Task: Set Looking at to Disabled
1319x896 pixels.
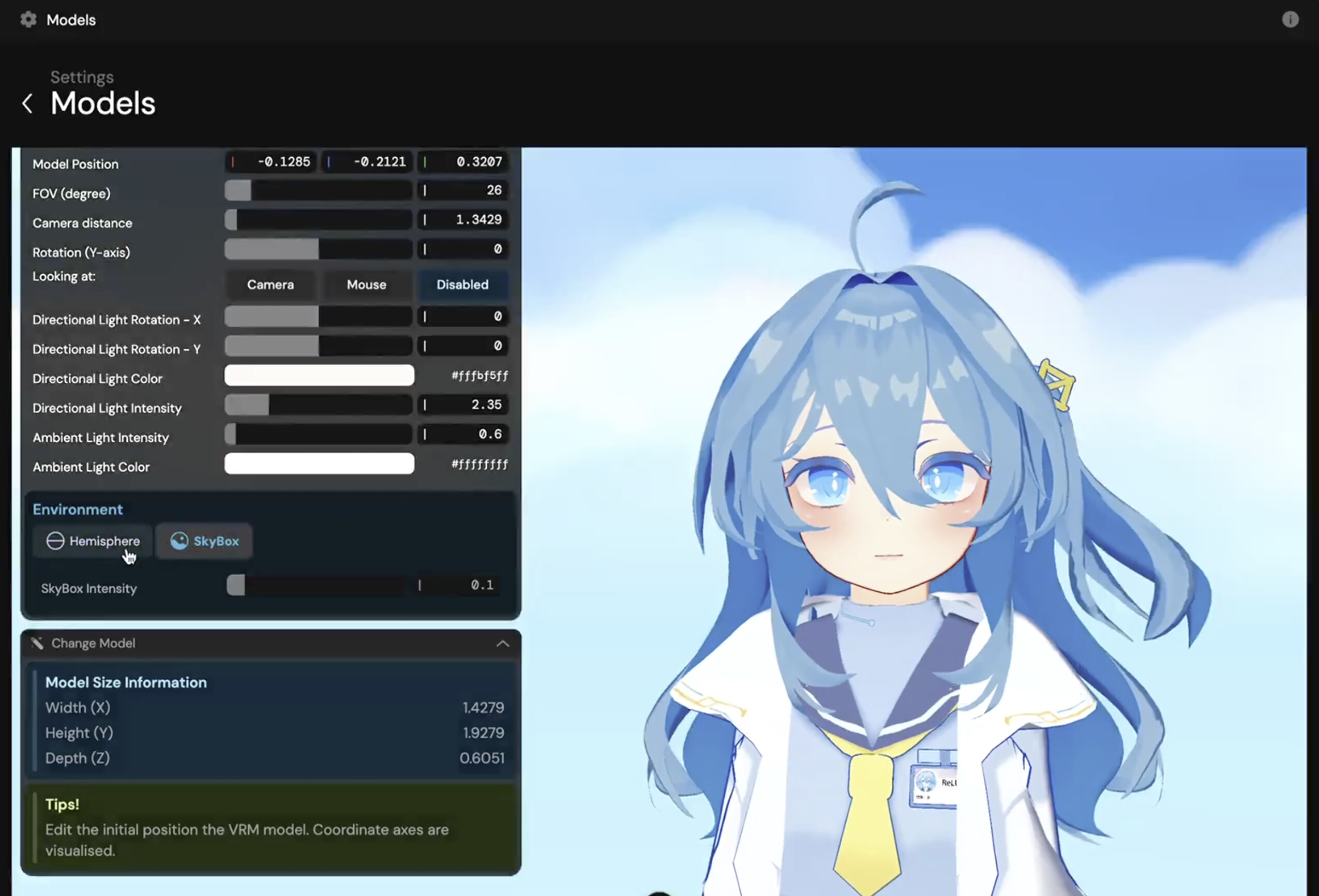Action: tap(462, 285)
